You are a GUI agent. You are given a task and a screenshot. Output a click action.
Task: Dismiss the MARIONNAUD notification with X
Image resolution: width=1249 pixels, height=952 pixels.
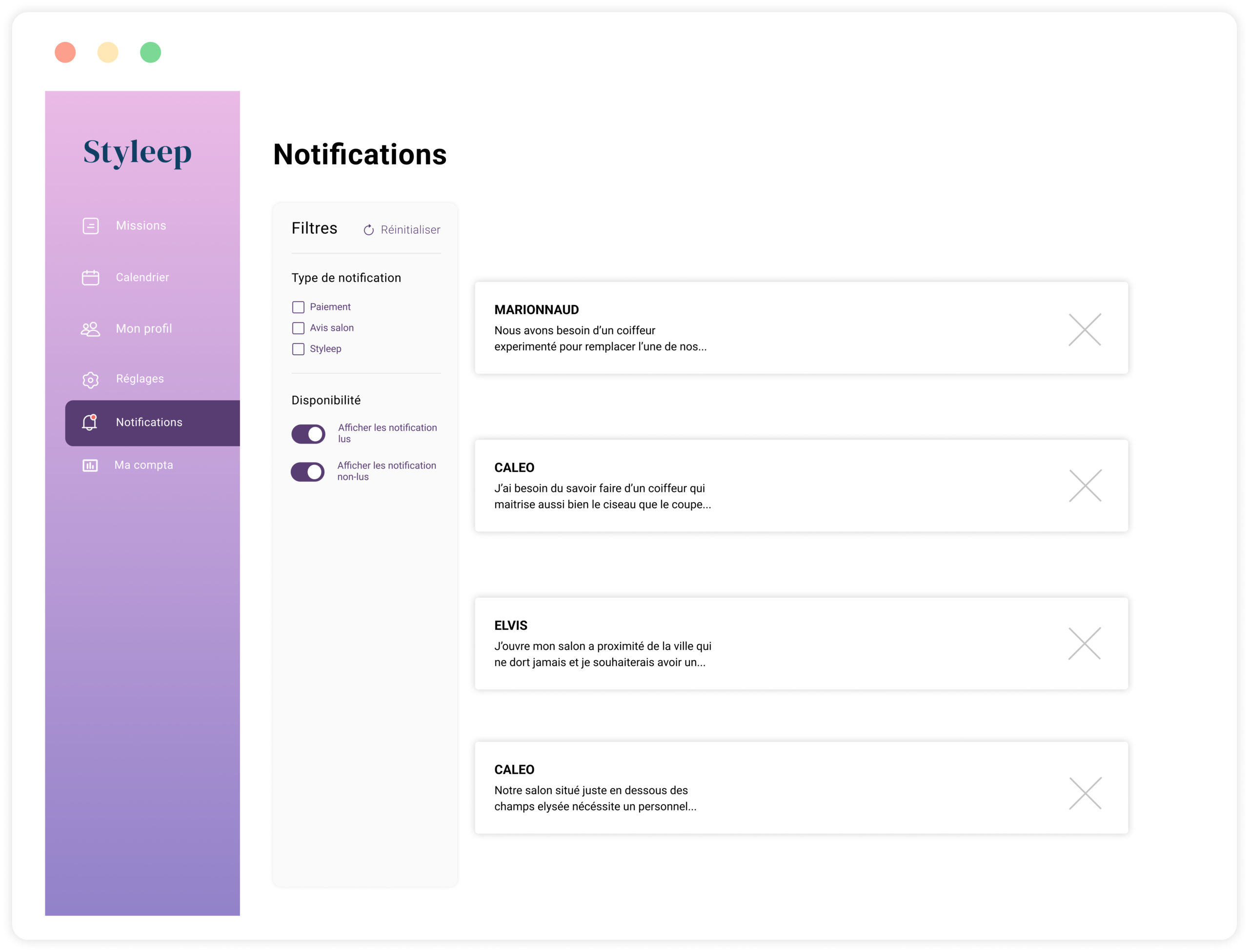[x=1084, y=329]
